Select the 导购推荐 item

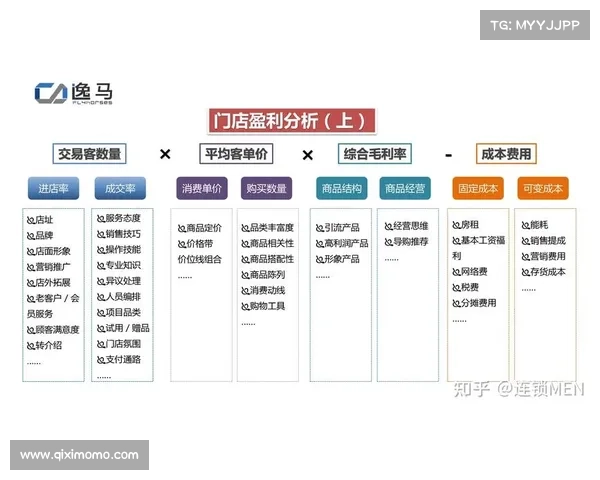tap(406, 242)
